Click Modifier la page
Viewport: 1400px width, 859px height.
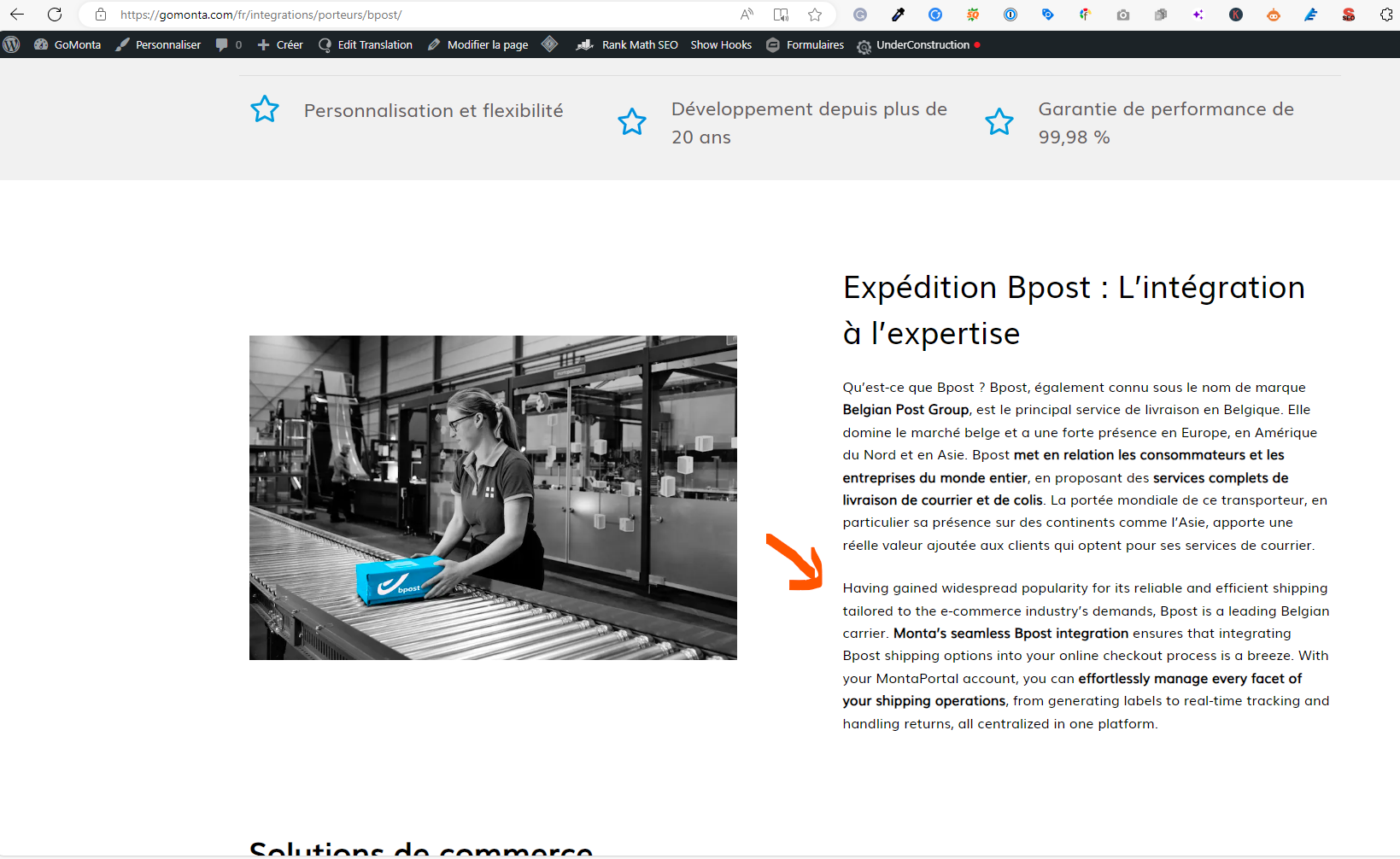coord(478,44)
